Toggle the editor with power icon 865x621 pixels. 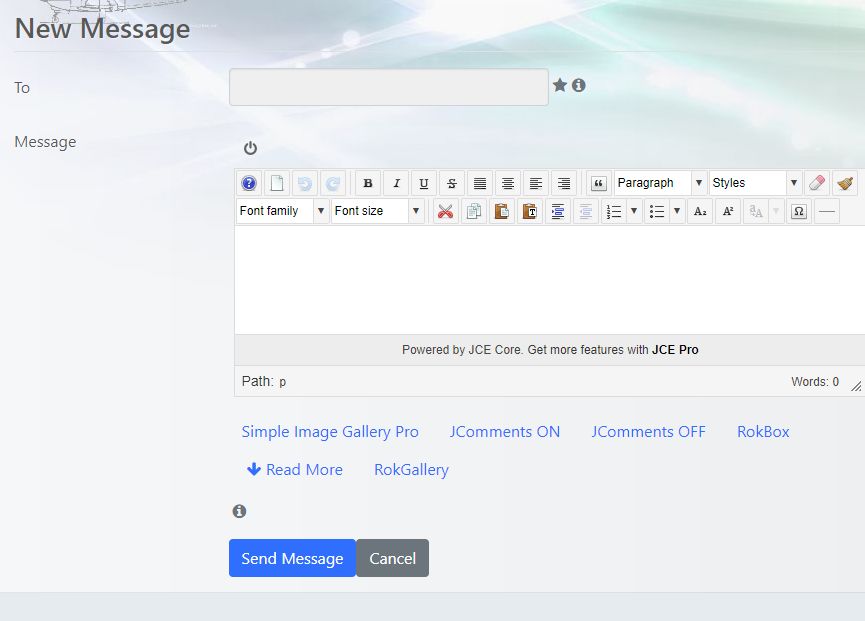coord(250,148)
